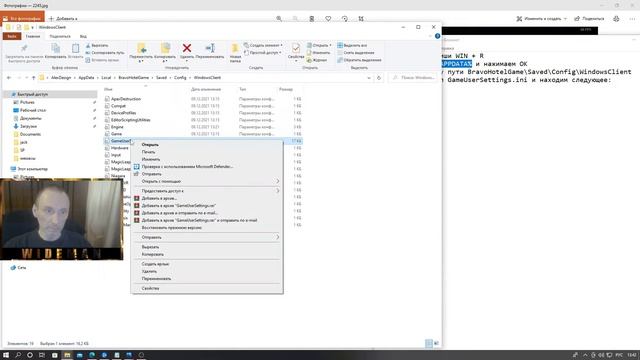Choose 'Копировать' in the context menu
The width and height of the screenshot is (640, 360).
(x=152, y=254)
